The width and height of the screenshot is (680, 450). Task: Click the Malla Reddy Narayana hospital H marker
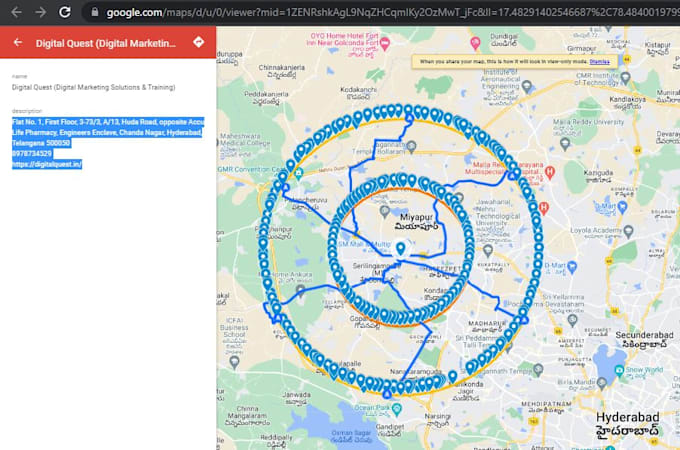(x=549, y=171)
